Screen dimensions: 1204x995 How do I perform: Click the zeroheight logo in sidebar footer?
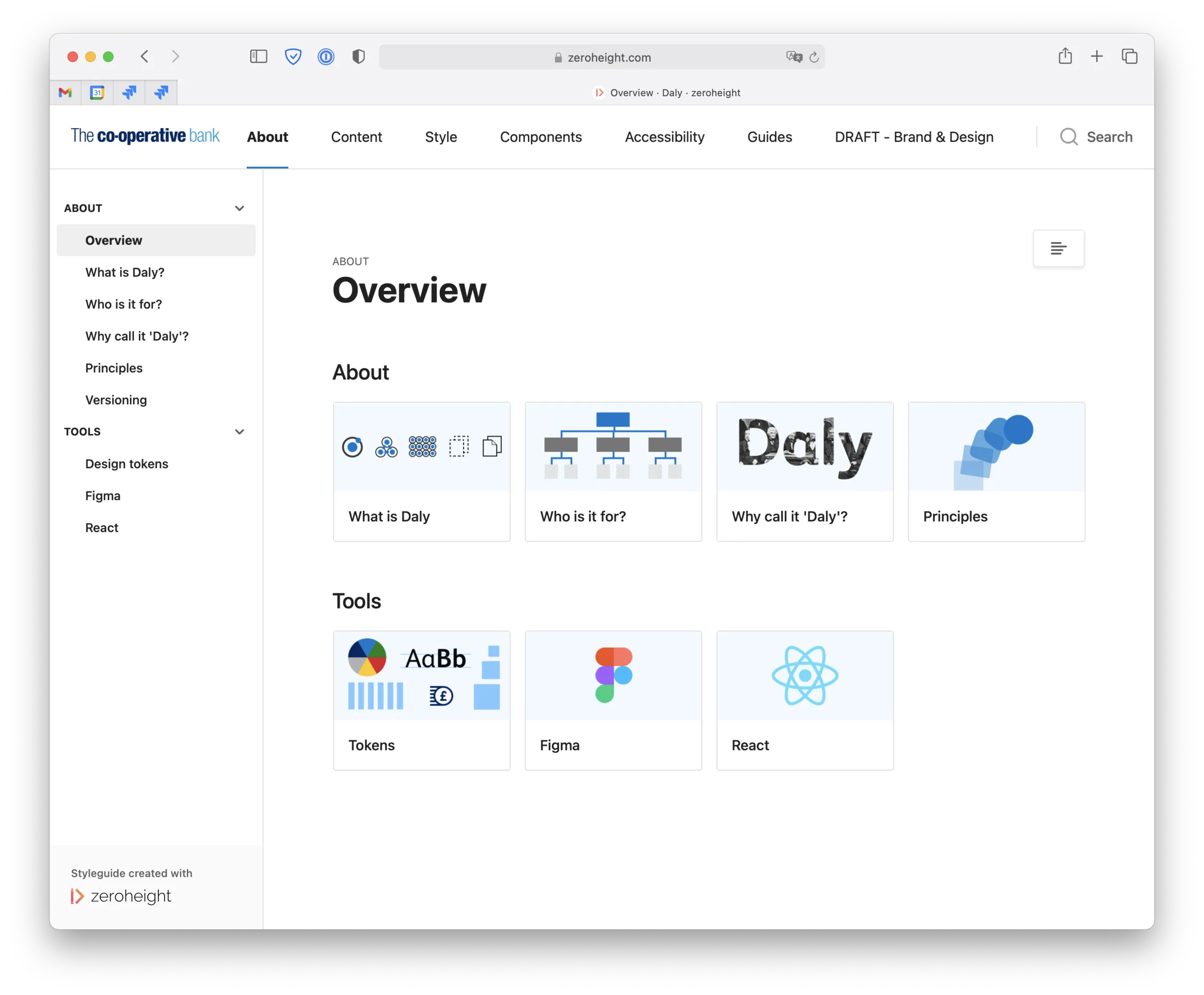tap(121, 896)
